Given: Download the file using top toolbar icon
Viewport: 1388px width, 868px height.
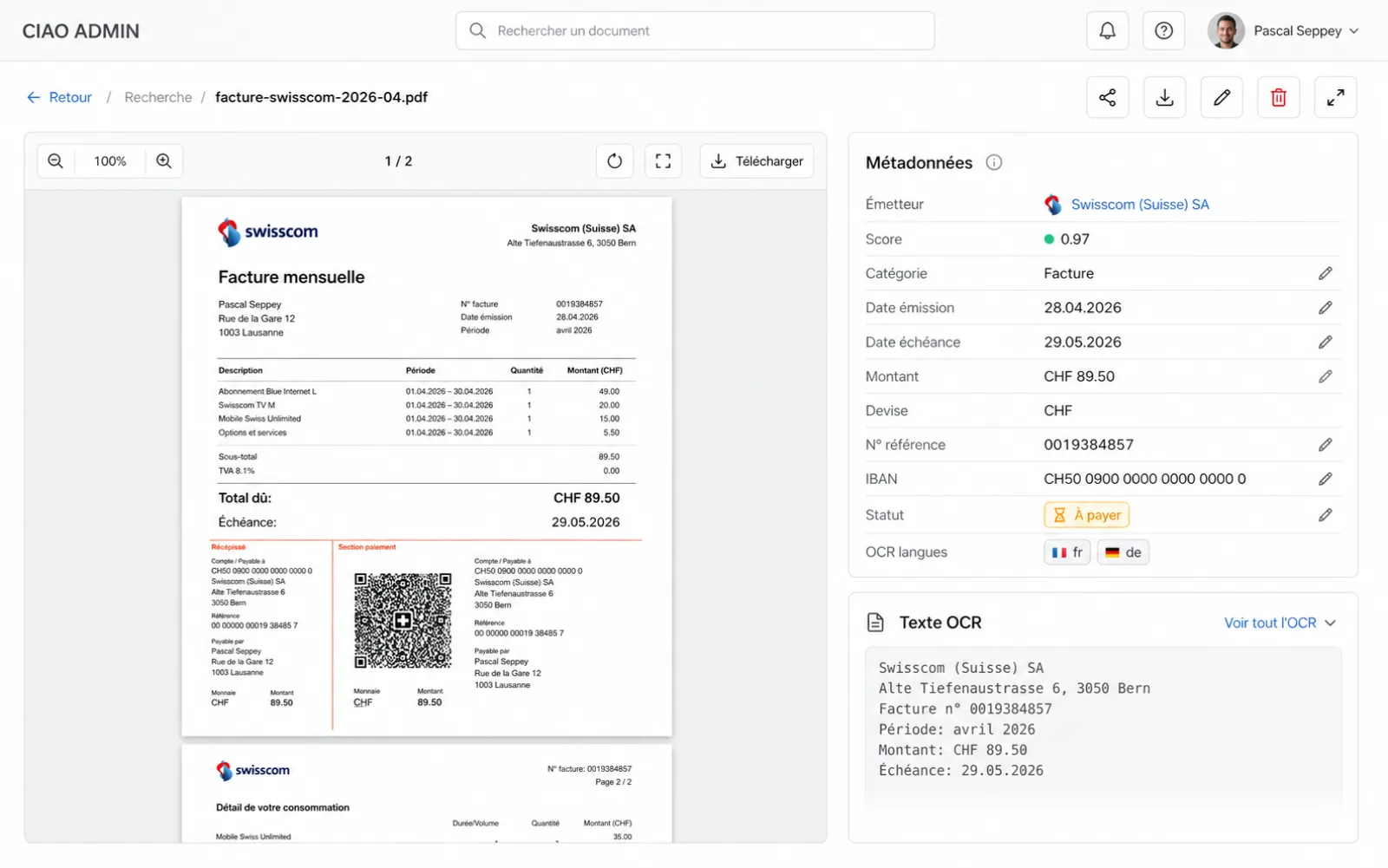Looking at the screenshot, I should pyautogui.click(x=1165, y=98).
